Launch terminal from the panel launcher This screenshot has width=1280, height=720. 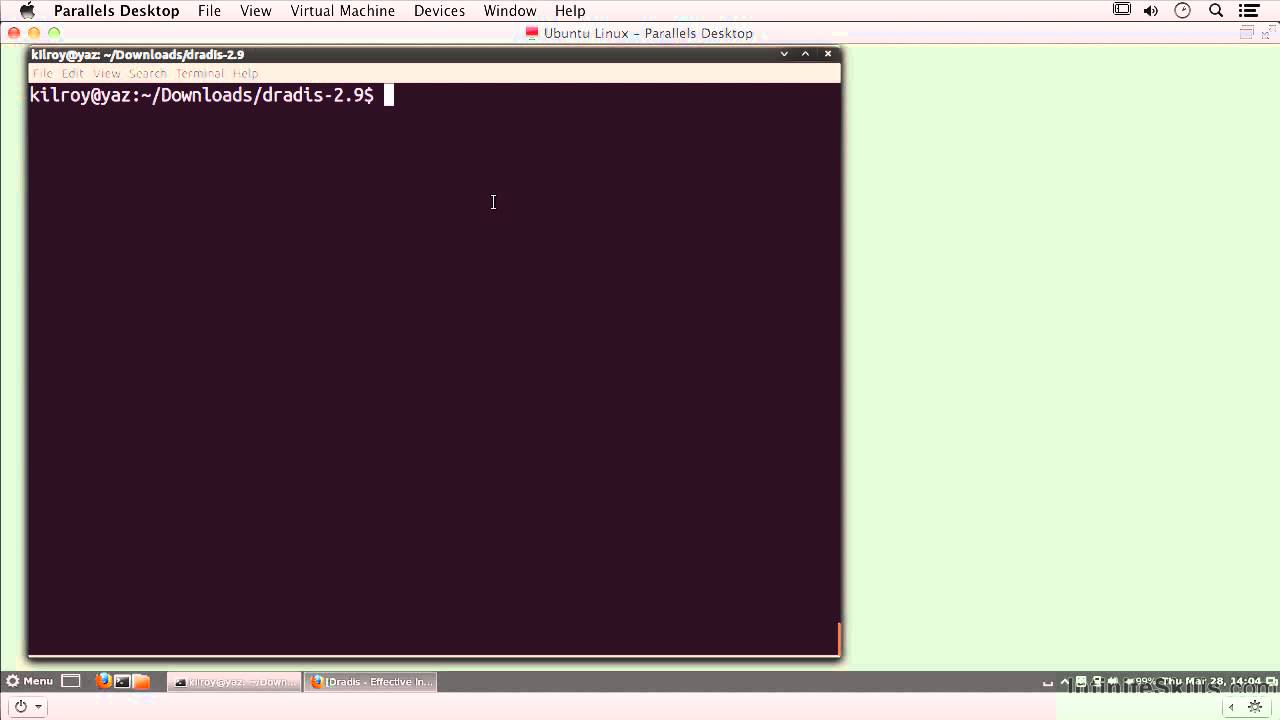122,681
